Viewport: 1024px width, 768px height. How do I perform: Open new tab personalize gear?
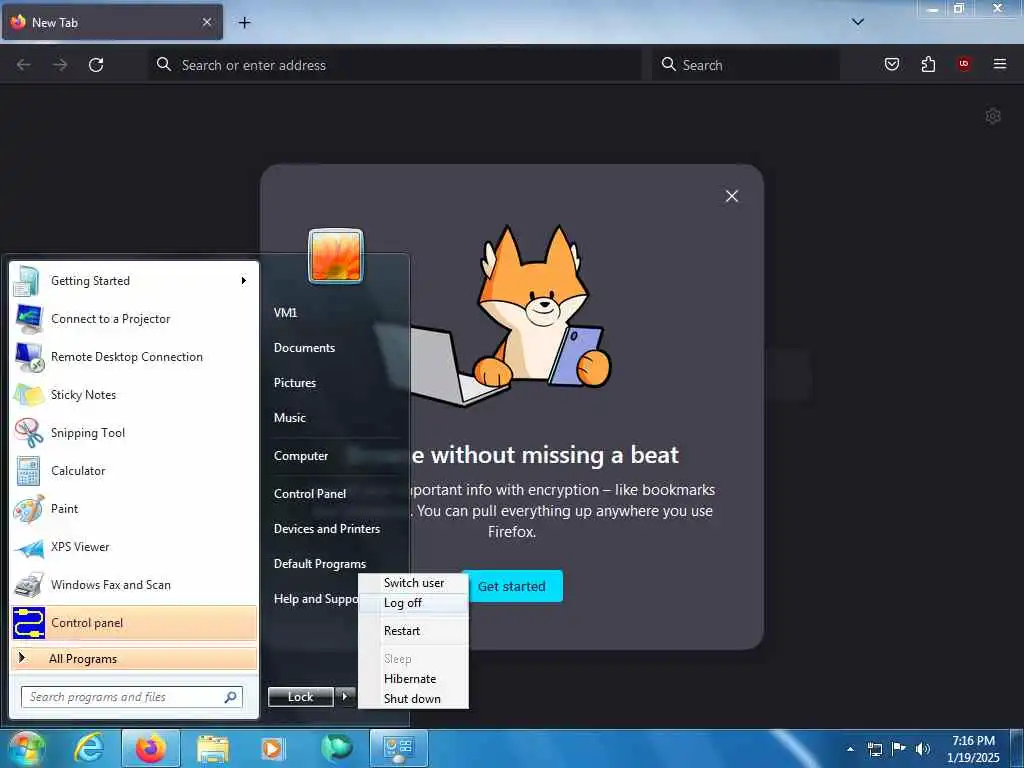click(x=993, y=116)
